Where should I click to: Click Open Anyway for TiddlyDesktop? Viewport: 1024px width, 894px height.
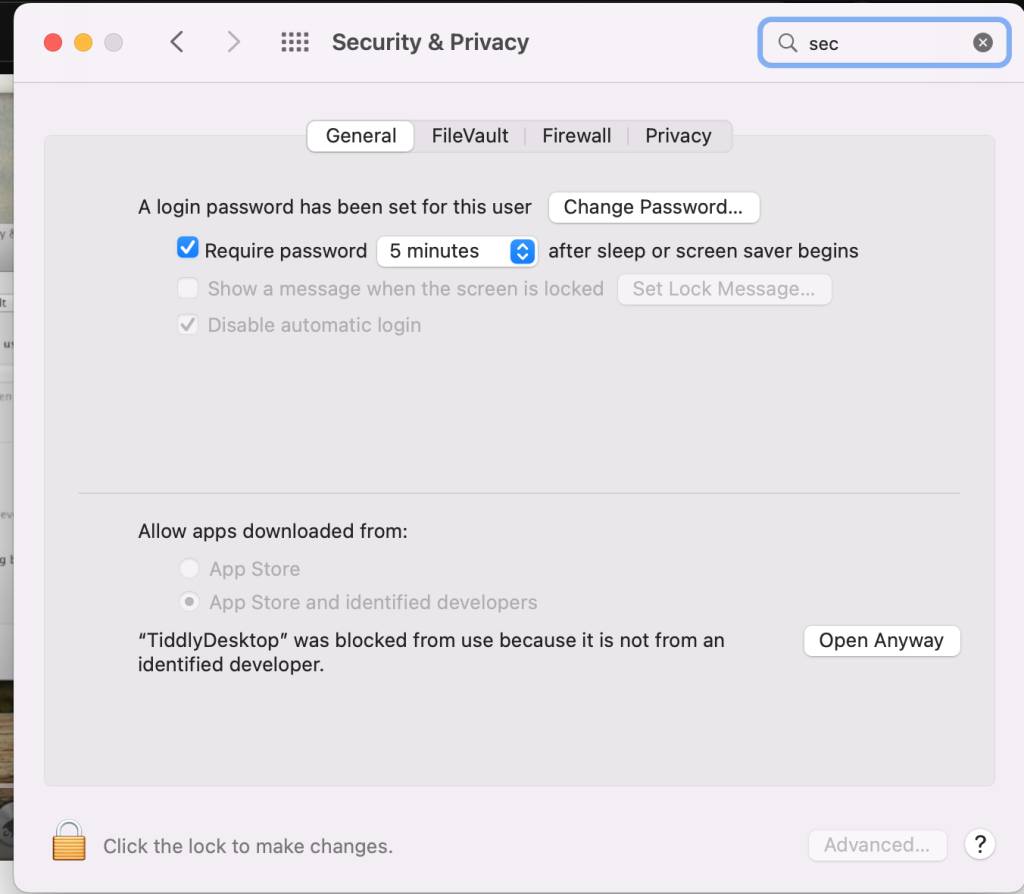click(881, 641)
